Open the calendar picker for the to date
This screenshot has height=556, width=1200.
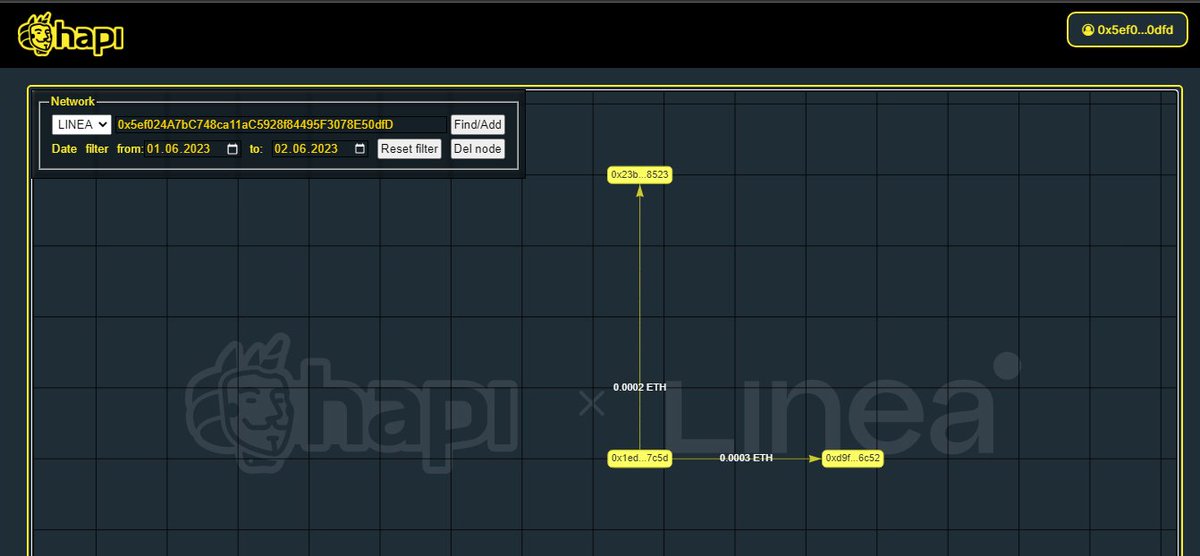(x=360, y=149)
